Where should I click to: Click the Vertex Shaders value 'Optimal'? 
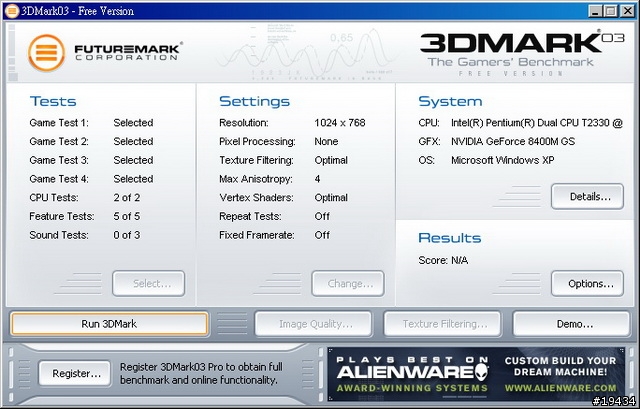[331, 198]
